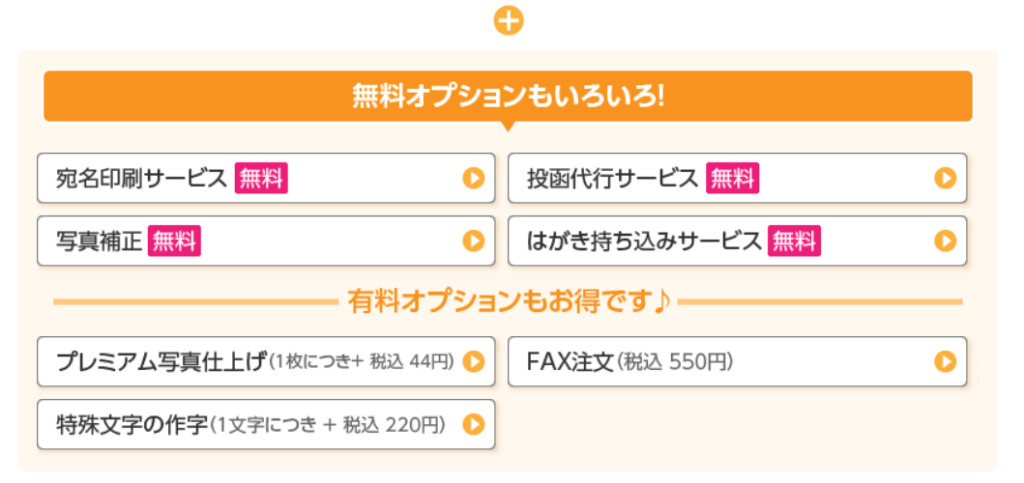Open the はがき持ち込みサービス label
Screen dimensions: 1024x483
[x=645, y=241]
